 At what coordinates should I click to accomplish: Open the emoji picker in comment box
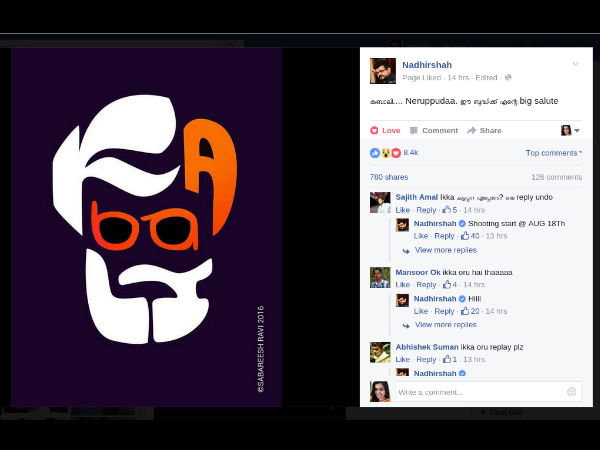571,392
